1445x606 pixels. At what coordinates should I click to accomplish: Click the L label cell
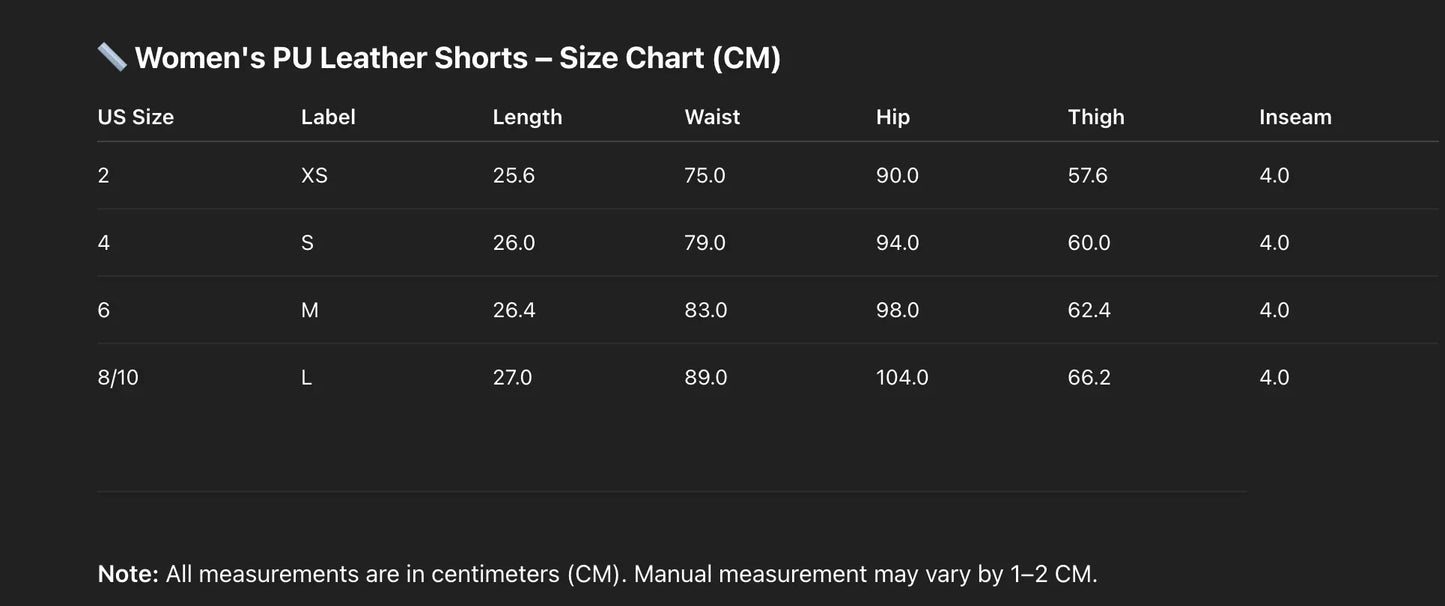coord(307,378)
